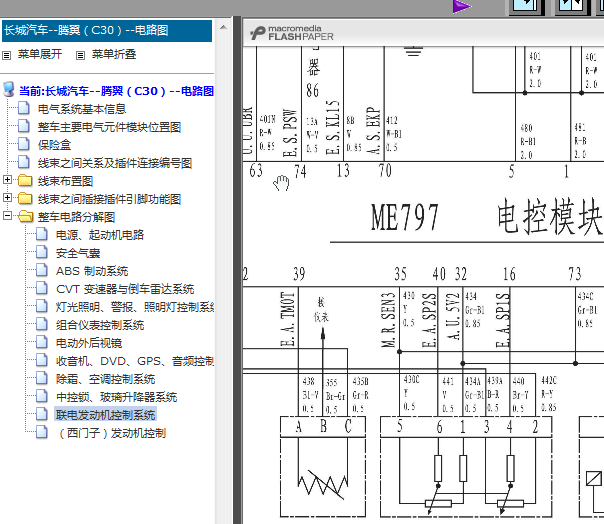The height and width of the screenshot is (524, 604).
Task: Click page icon next to 电动外后视镜
Action: tap(42, 342)
